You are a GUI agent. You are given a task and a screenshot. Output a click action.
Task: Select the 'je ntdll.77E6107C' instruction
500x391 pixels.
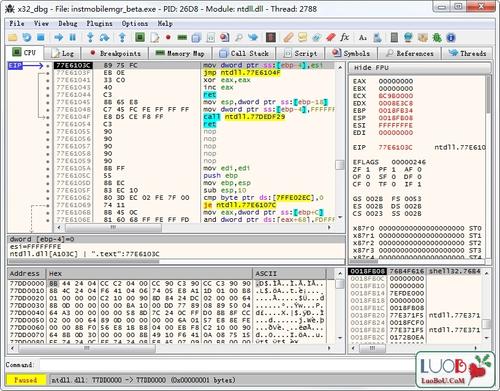(x=240, y=205)
